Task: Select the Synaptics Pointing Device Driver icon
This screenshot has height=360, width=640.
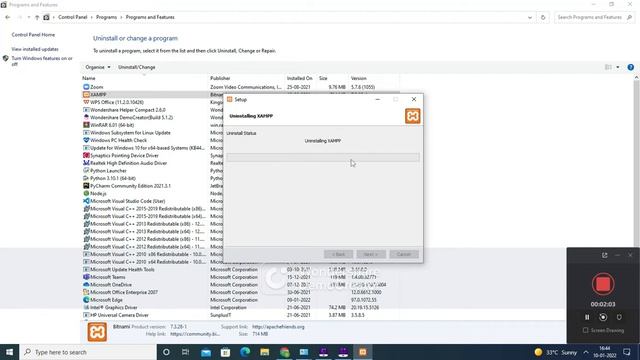Action: [86, 156]
